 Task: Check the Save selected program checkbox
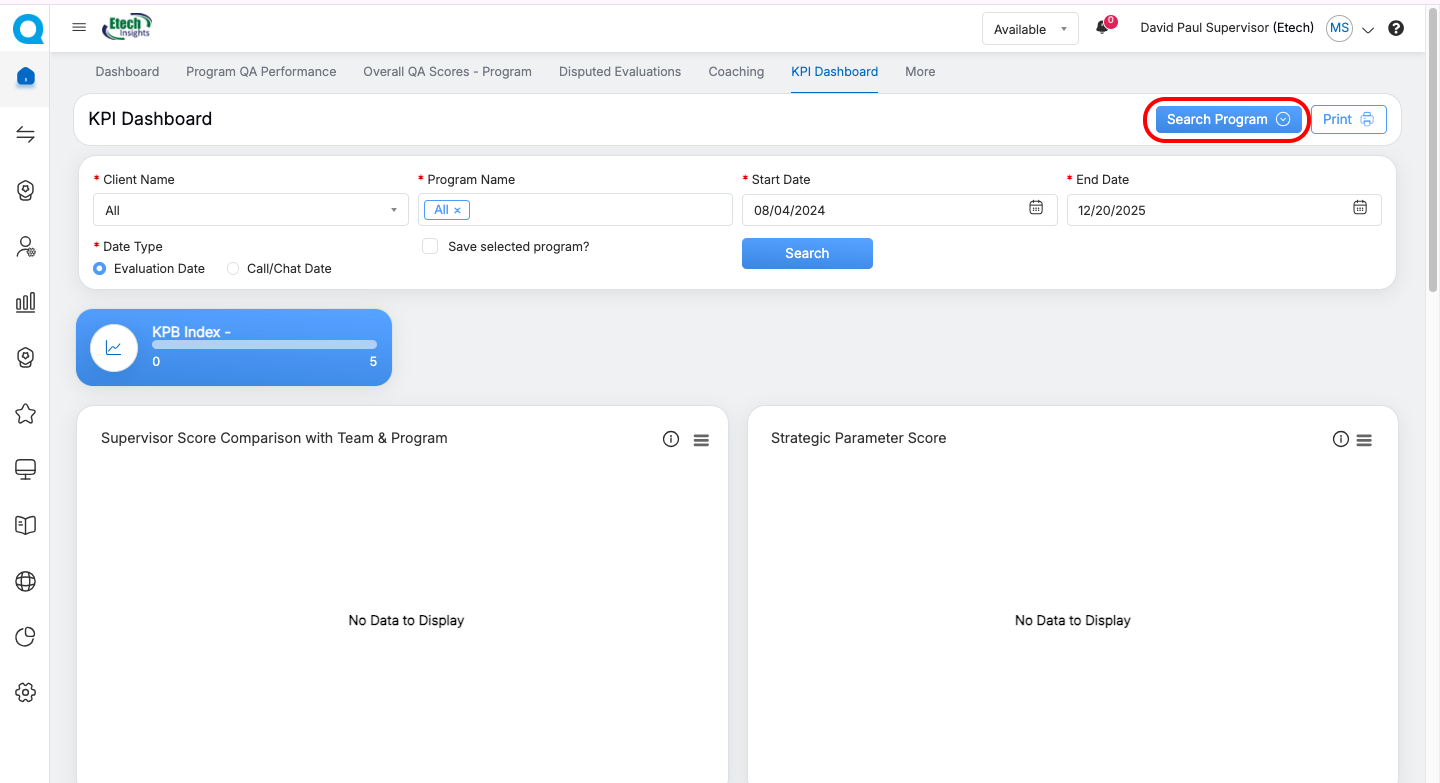click(x=430, y=246)
